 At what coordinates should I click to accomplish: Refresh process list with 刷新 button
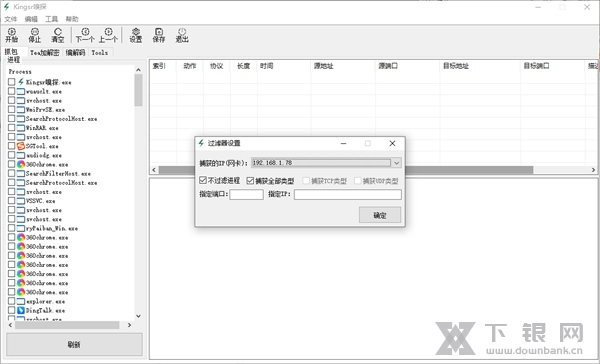tap(74, 344)
